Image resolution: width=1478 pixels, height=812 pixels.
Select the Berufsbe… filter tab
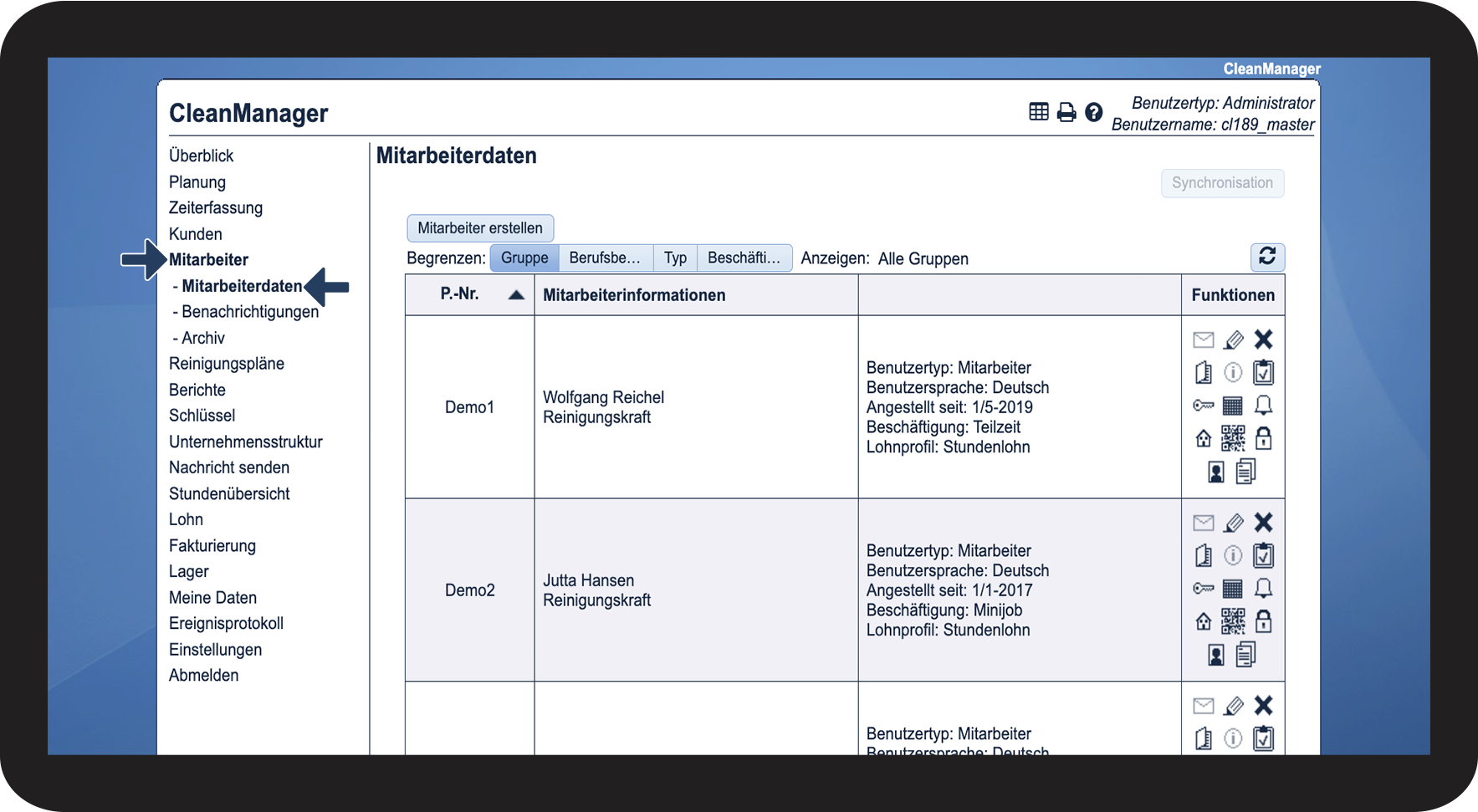click(605, 258)
